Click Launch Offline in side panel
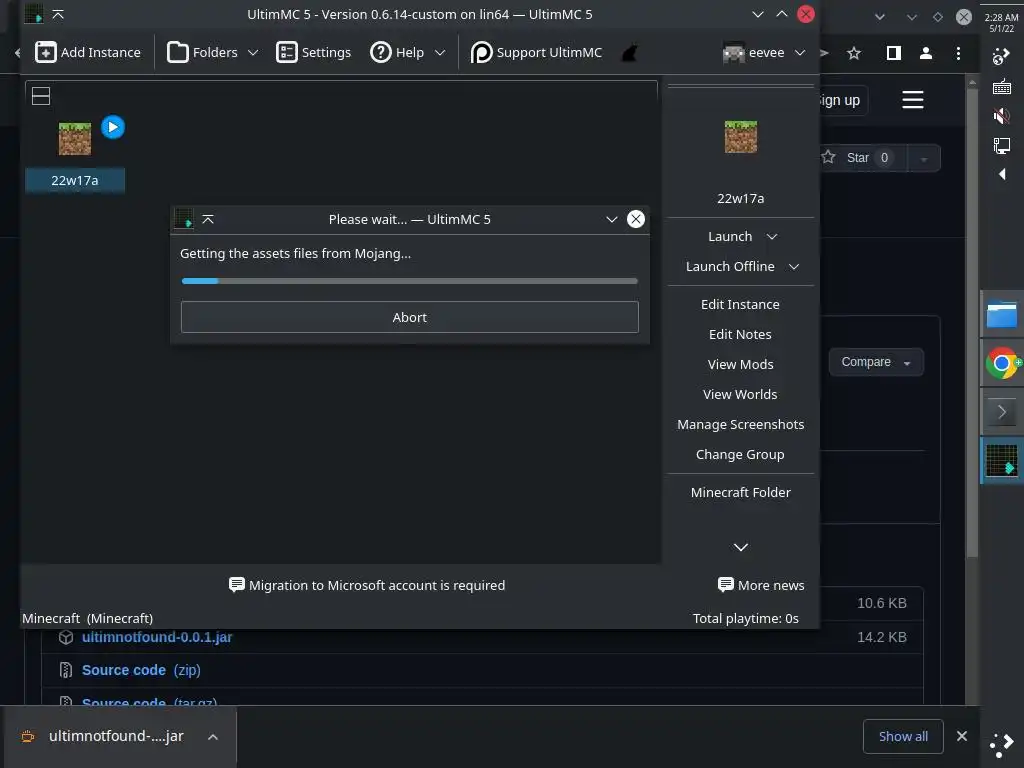This screenshot has height=768, width=1024. click(x=730, y=266)
